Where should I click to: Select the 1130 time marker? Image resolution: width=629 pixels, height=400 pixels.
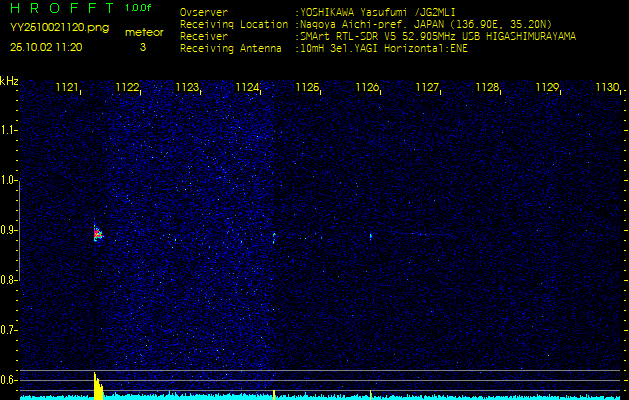pos(607,88)
